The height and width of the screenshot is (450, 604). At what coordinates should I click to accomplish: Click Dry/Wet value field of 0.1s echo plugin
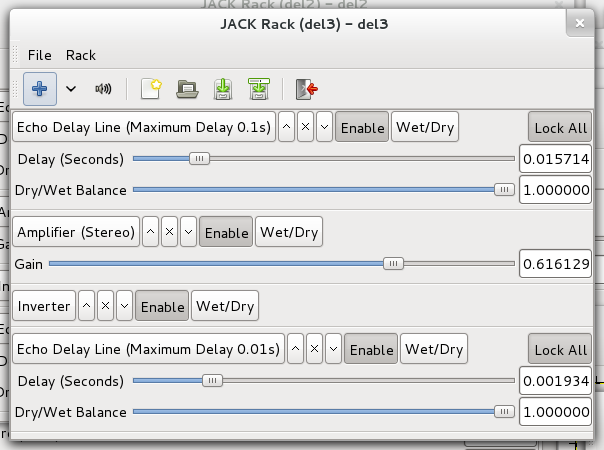555,190
